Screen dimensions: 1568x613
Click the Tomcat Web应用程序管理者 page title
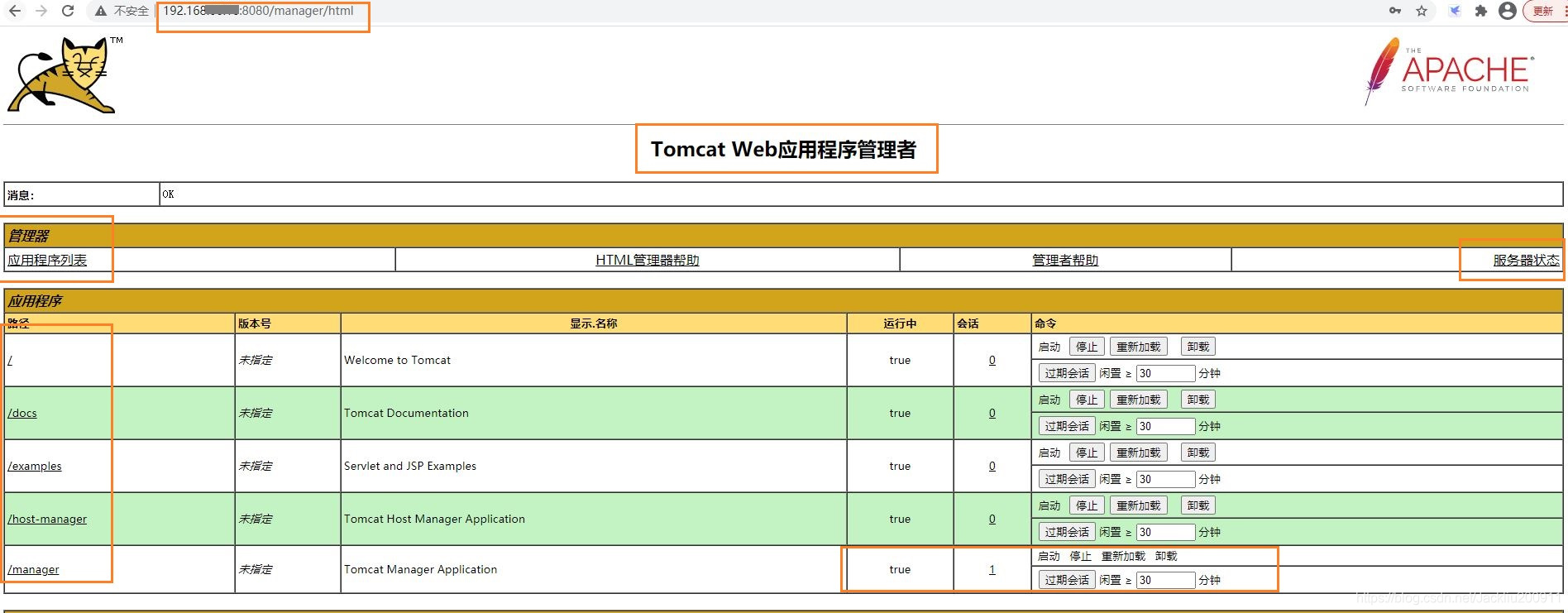tap(783, 149)
